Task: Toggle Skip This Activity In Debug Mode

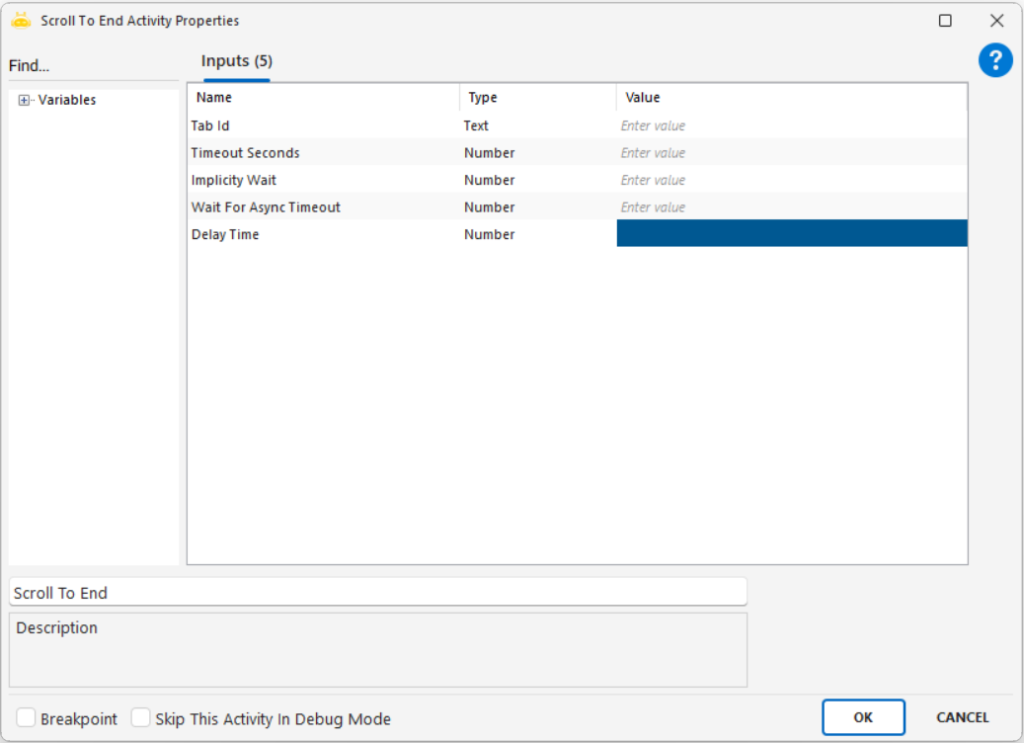Action: [141, 718]
